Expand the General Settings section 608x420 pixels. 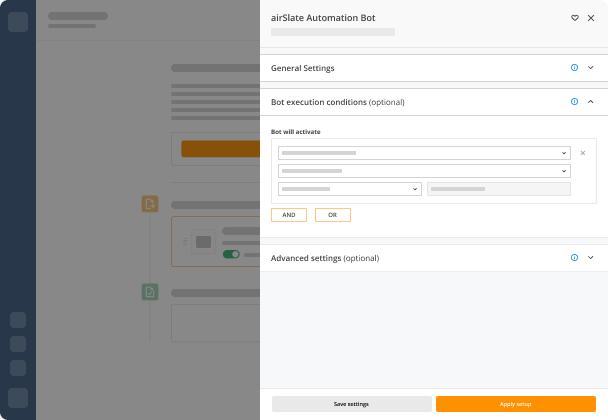tap(591, 67)
